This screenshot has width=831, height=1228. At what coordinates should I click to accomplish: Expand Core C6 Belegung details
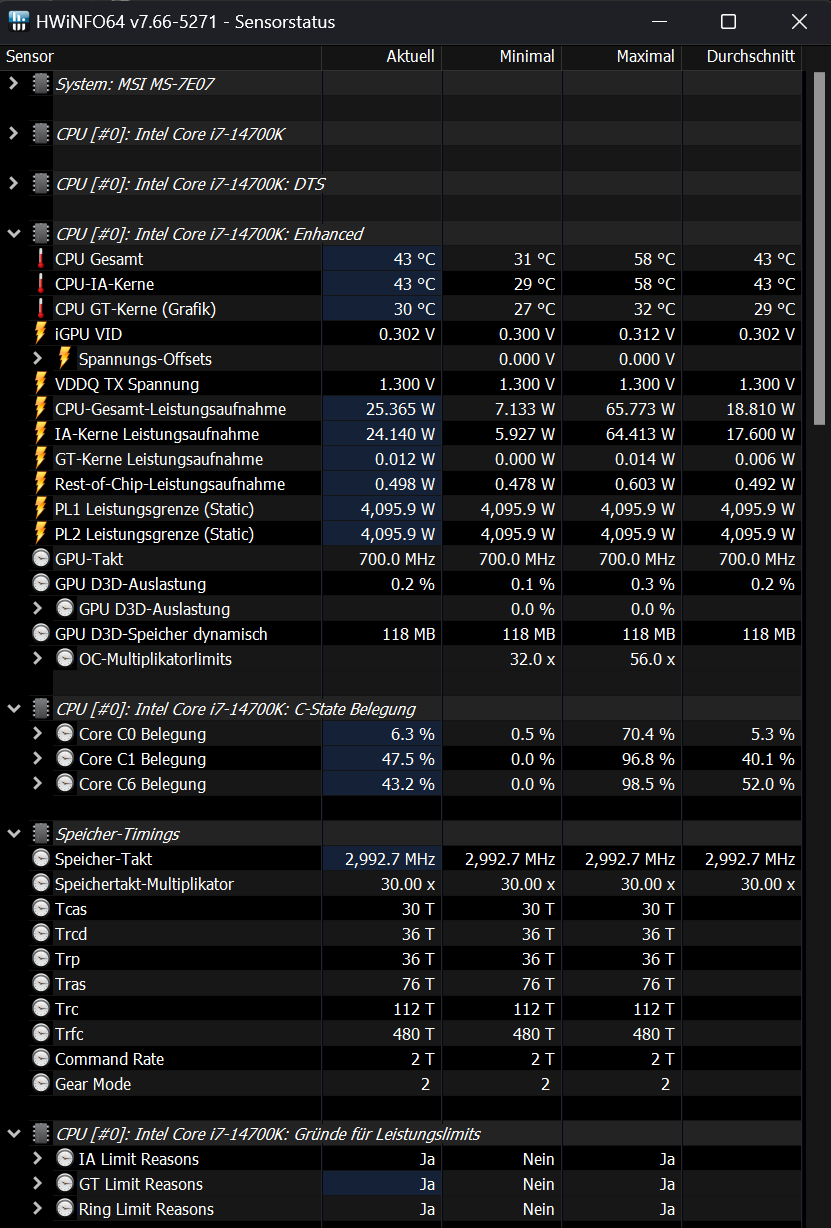click(38, 784)
